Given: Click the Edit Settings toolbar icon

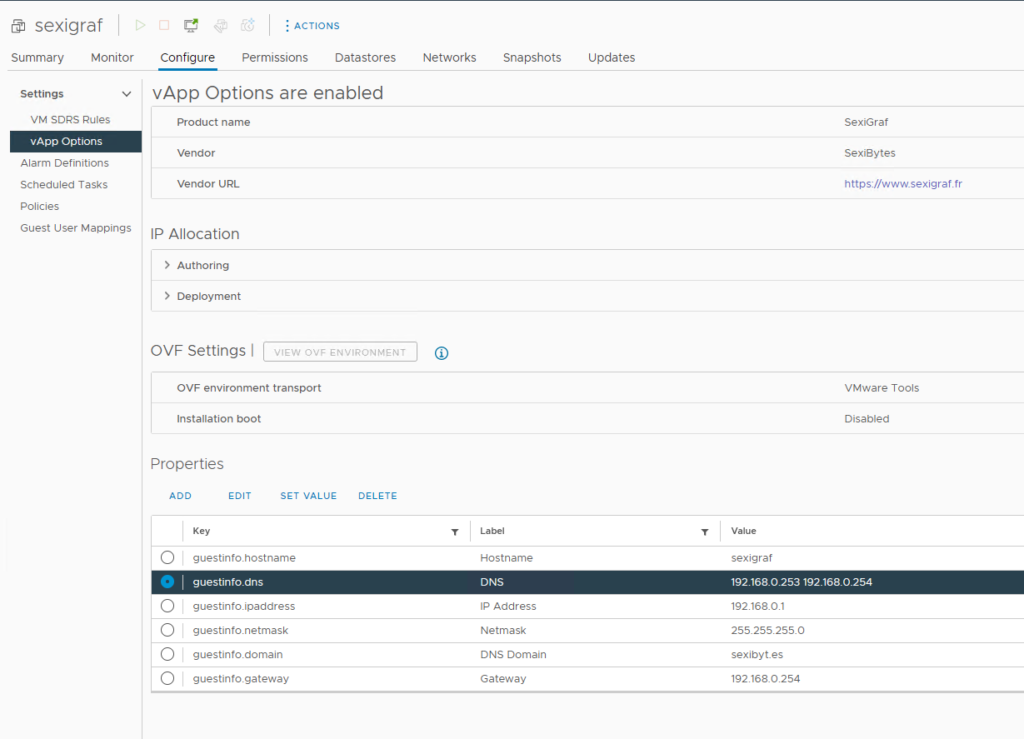Looking at the screenshot, I should (x=220, y=25).
